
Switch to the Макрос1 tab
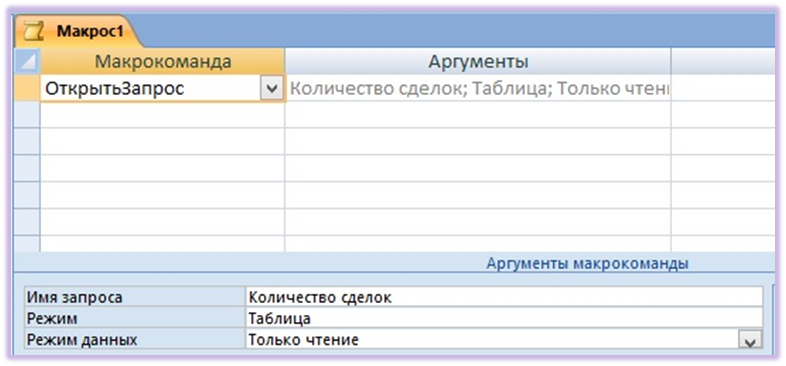coord(74,32)
